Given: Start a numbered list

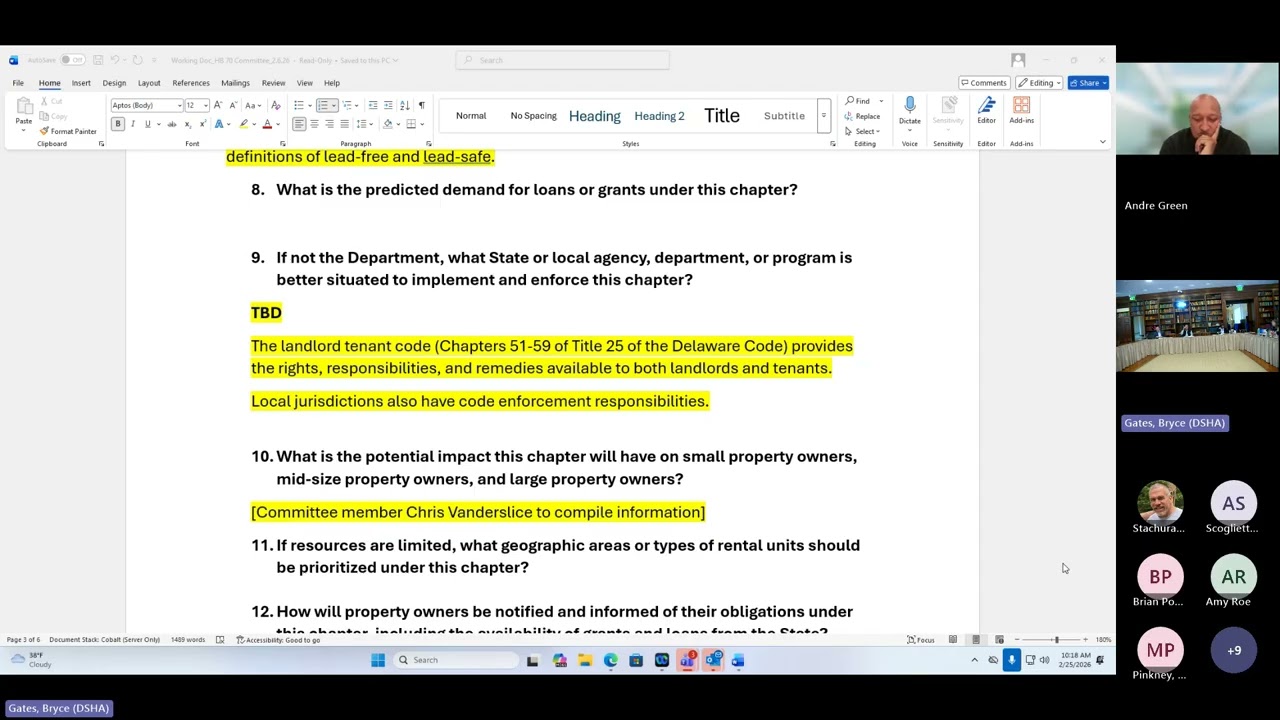Looking at the screenshot, I should click(322, 105).
